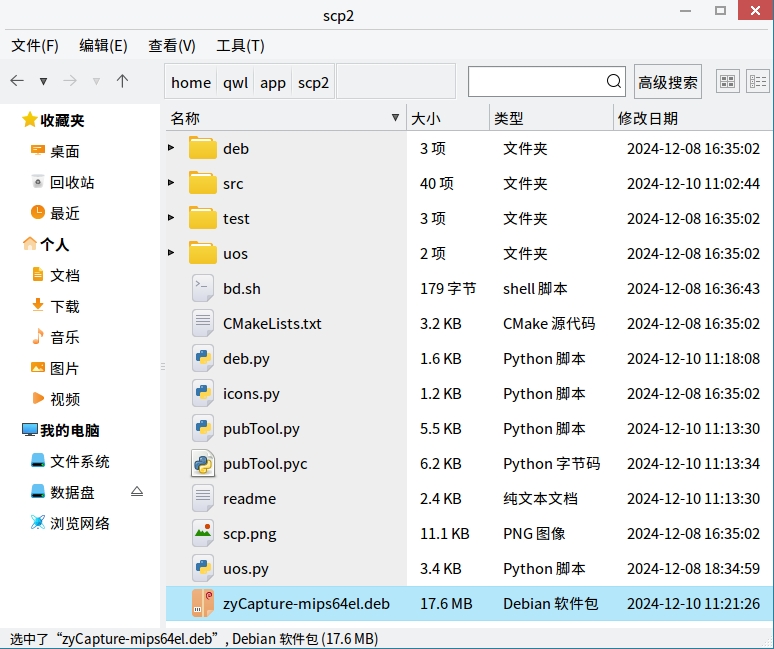Select the zyCapture-mips64el.deb package icon

click(203, 603)
